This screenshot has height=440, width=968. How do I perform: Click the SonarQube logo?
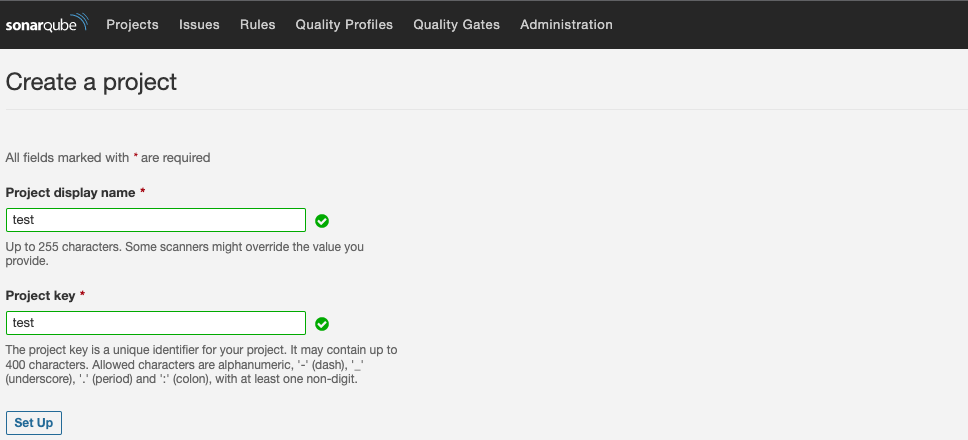click(47, 23)
